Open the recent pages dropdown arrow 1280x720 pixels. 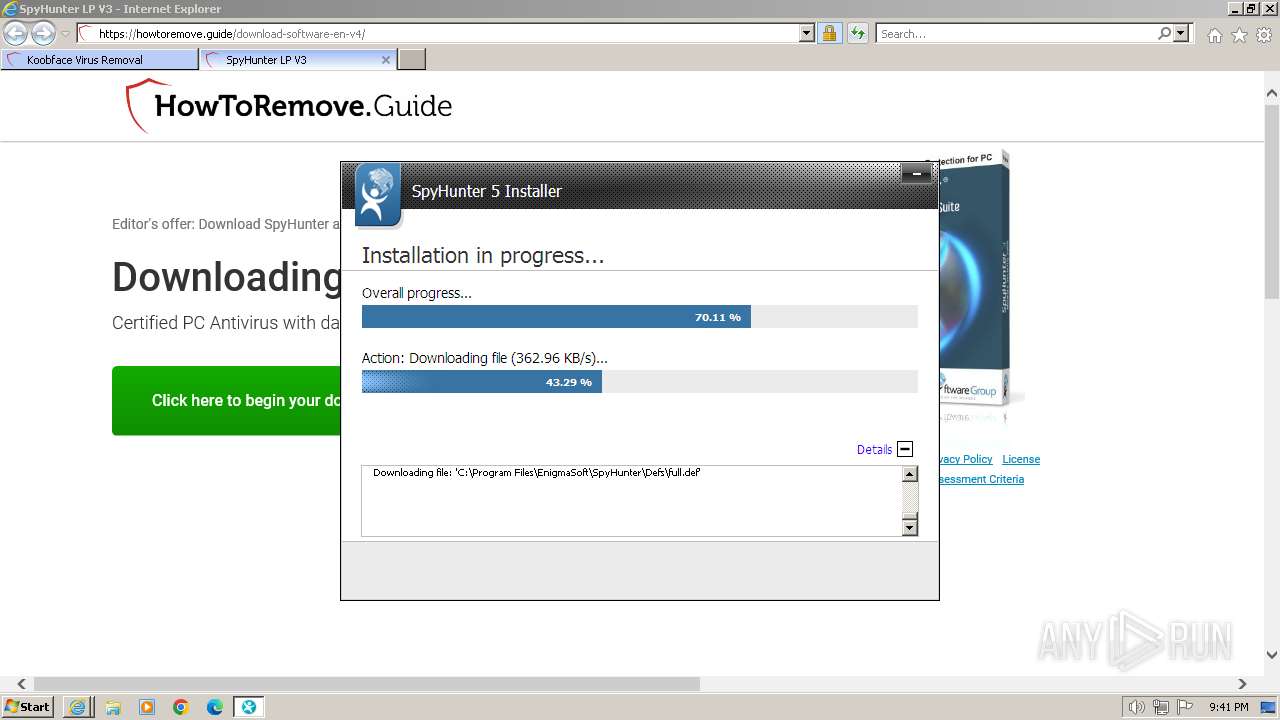65,34
